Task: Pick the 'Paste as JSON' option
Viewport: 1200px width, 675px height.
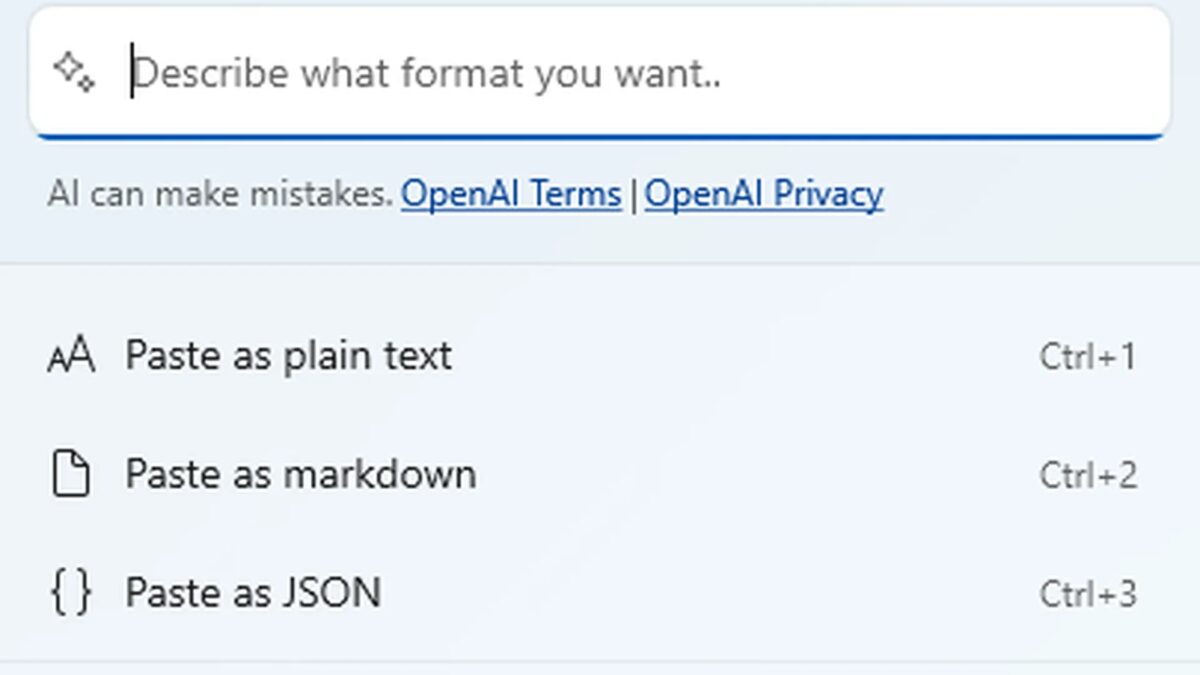Action: [252, 592]
